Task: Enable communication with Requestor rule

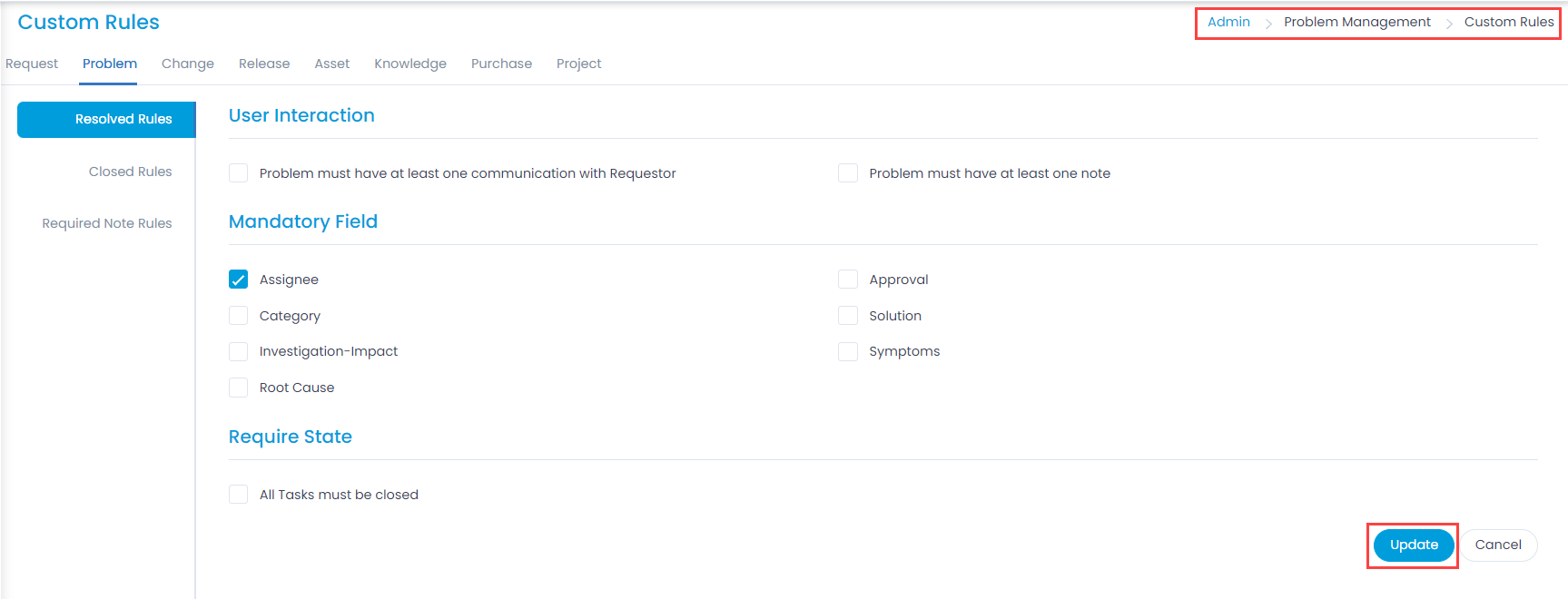Action: tap(238, 172)
